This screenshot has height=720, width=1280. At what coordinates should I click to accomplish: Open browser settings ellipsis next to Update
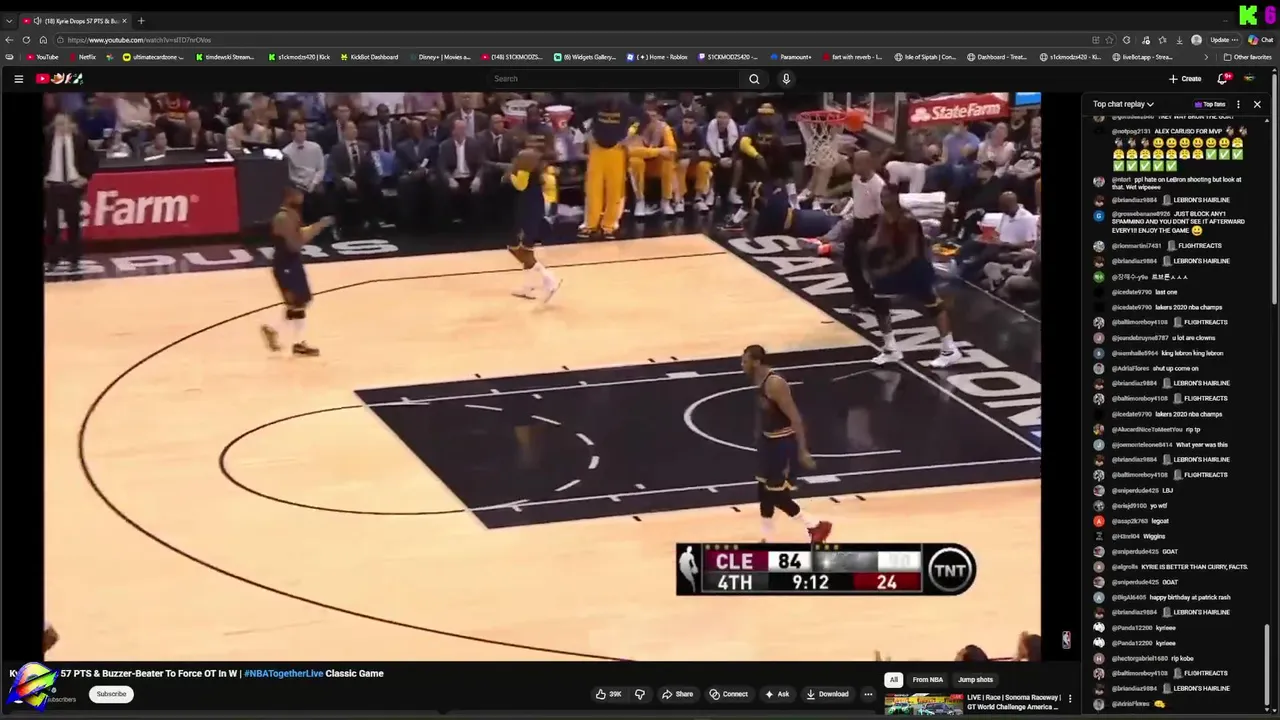coord(1235,40)
